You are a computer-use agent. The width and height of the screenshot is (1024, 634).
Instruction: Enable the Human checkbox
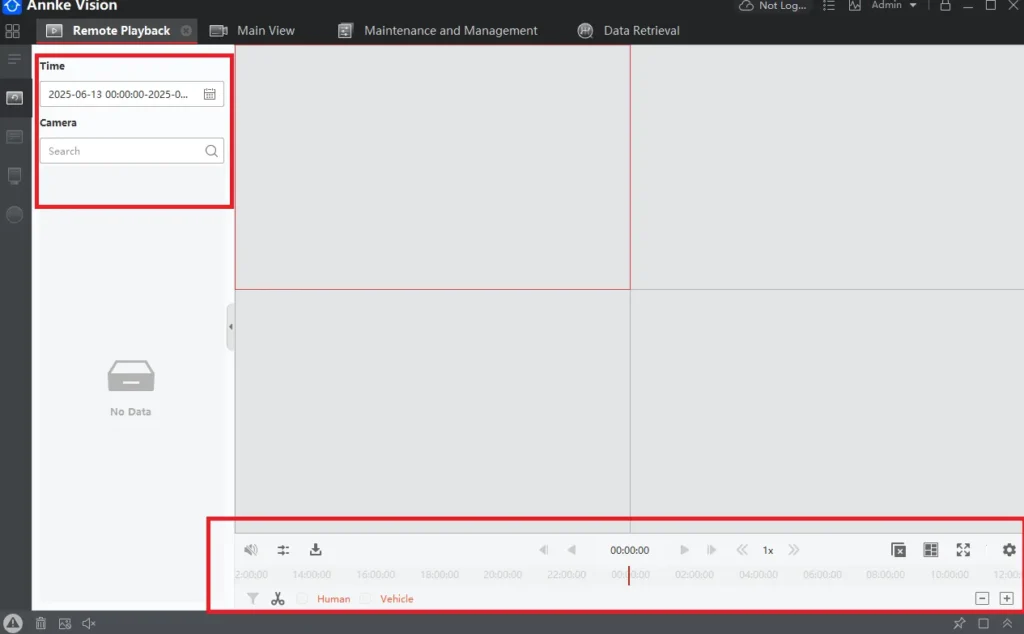302,598
